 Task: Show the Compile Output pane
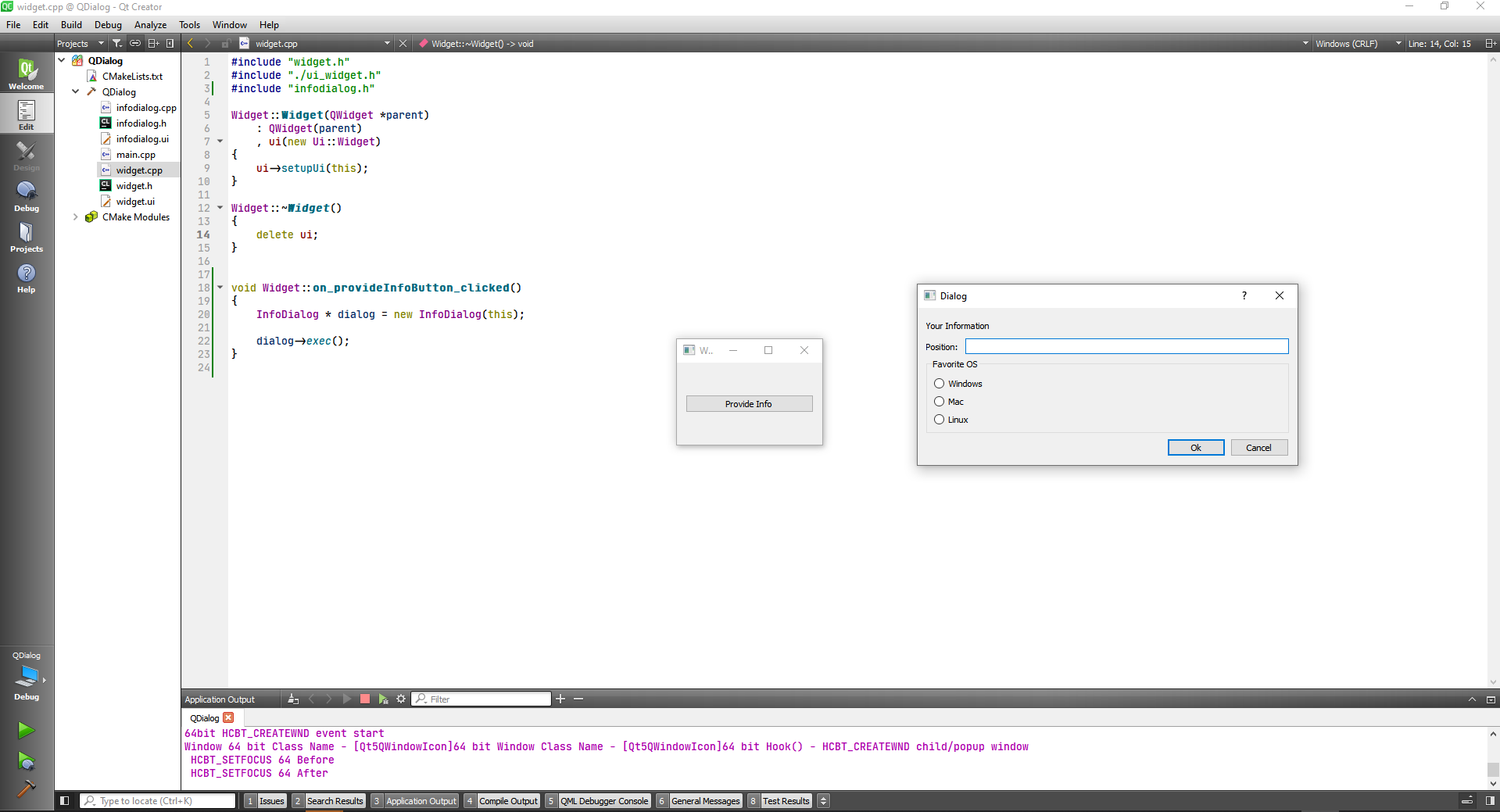pyautogui.click(x=502, y=801)
